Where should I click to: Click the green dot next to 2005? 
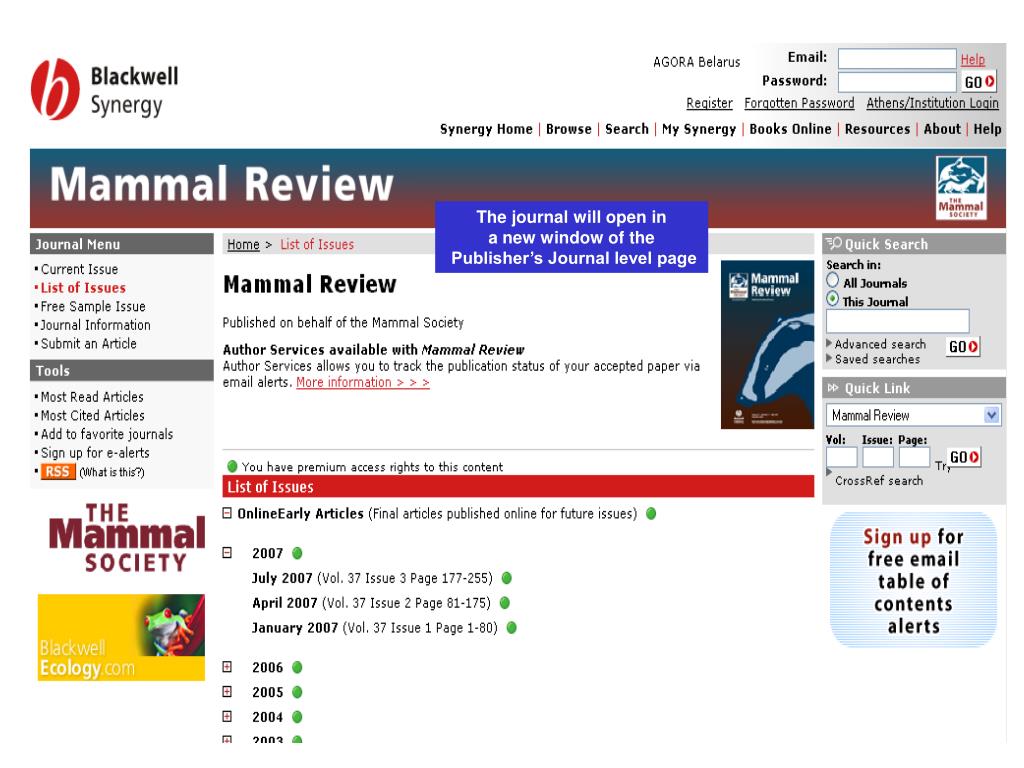coord(297,692)
